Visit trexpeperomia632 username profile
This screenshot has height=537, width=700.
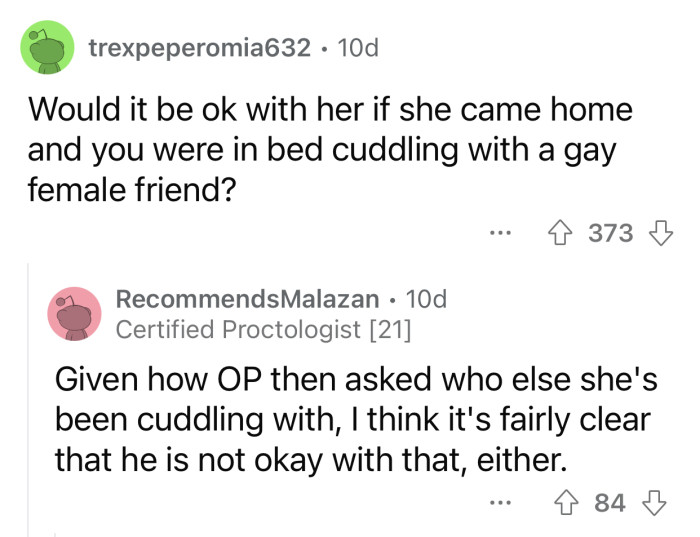[200, 48]
